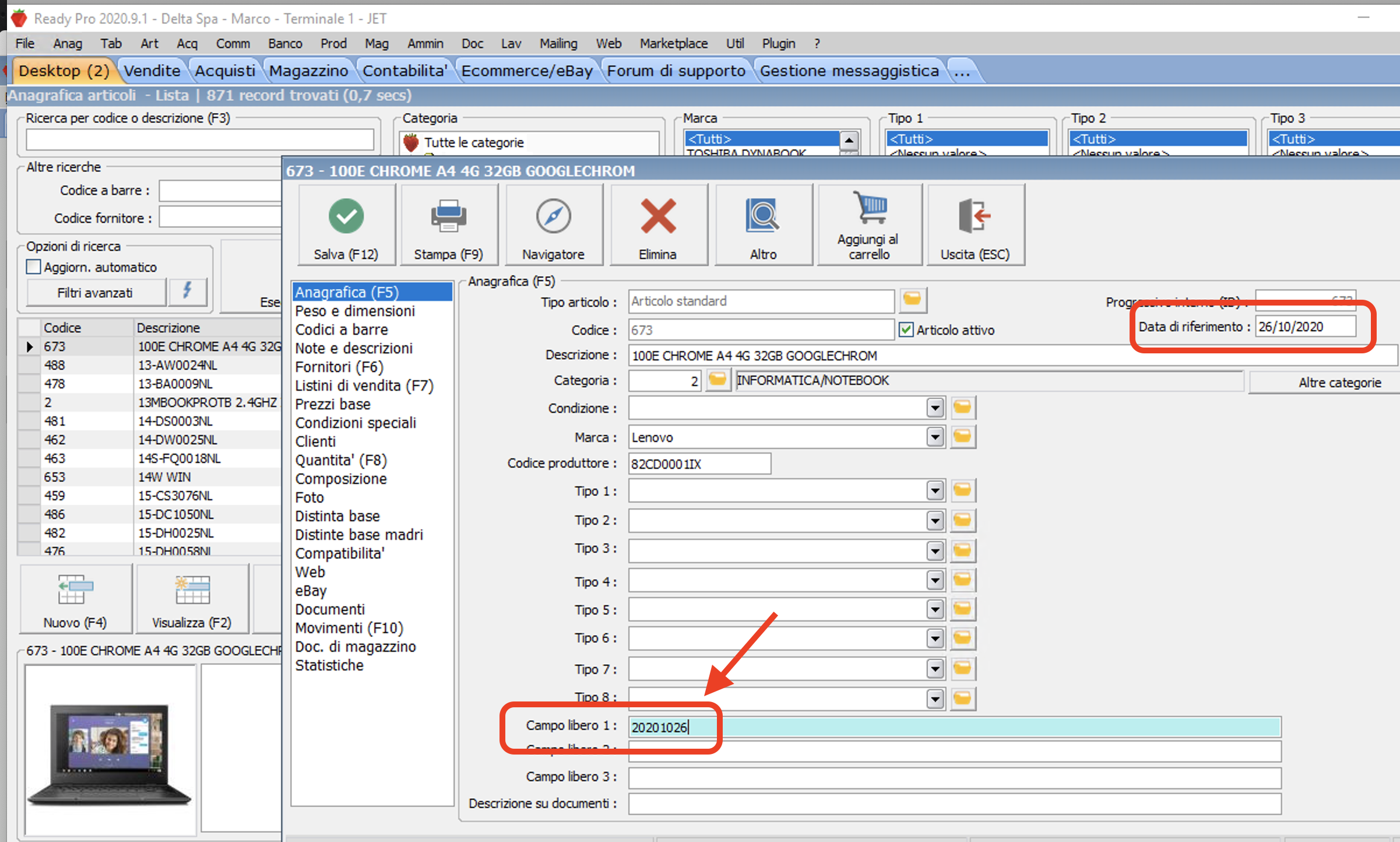
Task: Click the Campo libero 3 input field
Action: tap(954, 777)
